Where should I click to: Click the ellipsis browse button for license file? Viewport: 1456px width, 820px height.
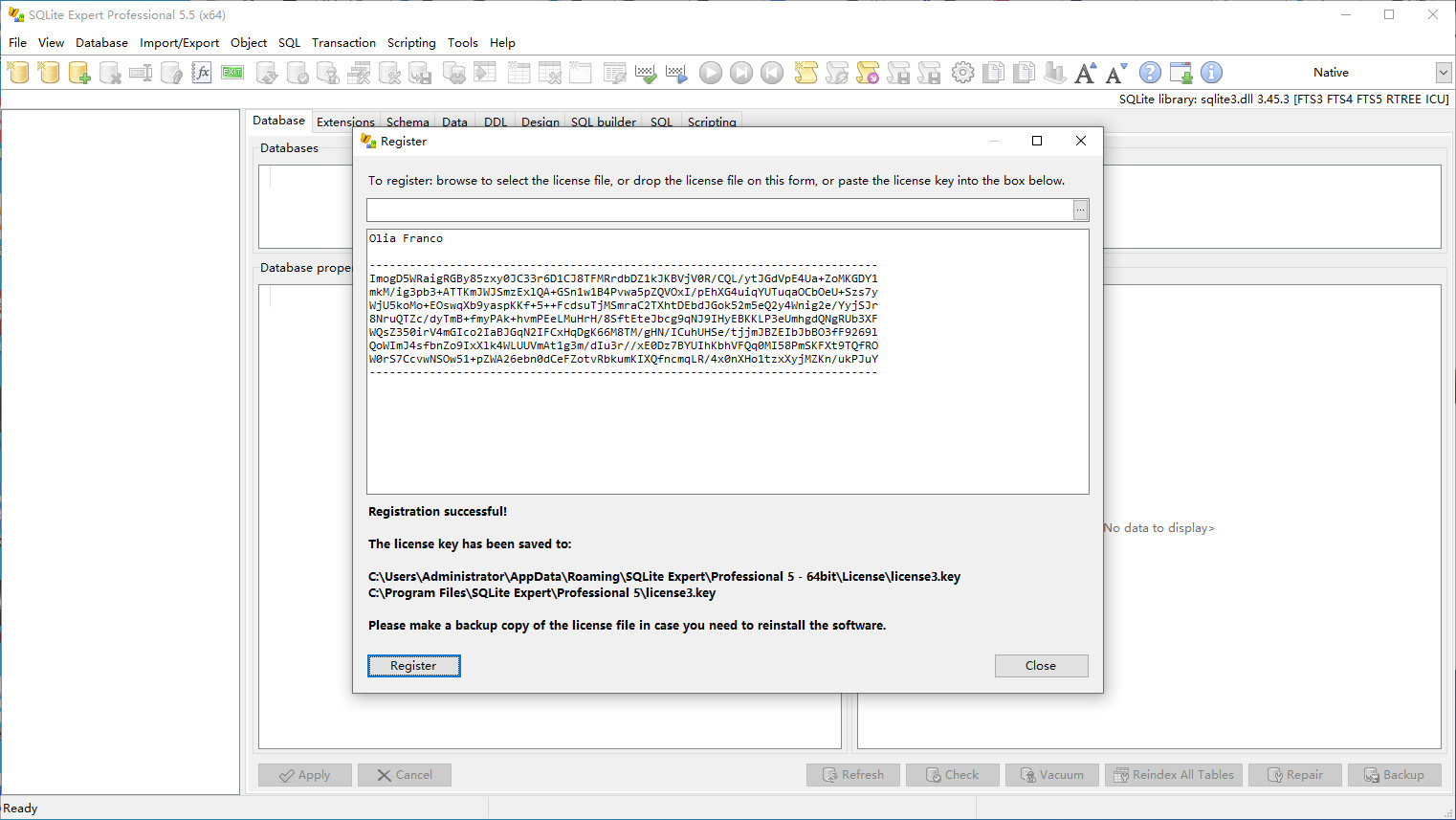(x=1080, y=210)
